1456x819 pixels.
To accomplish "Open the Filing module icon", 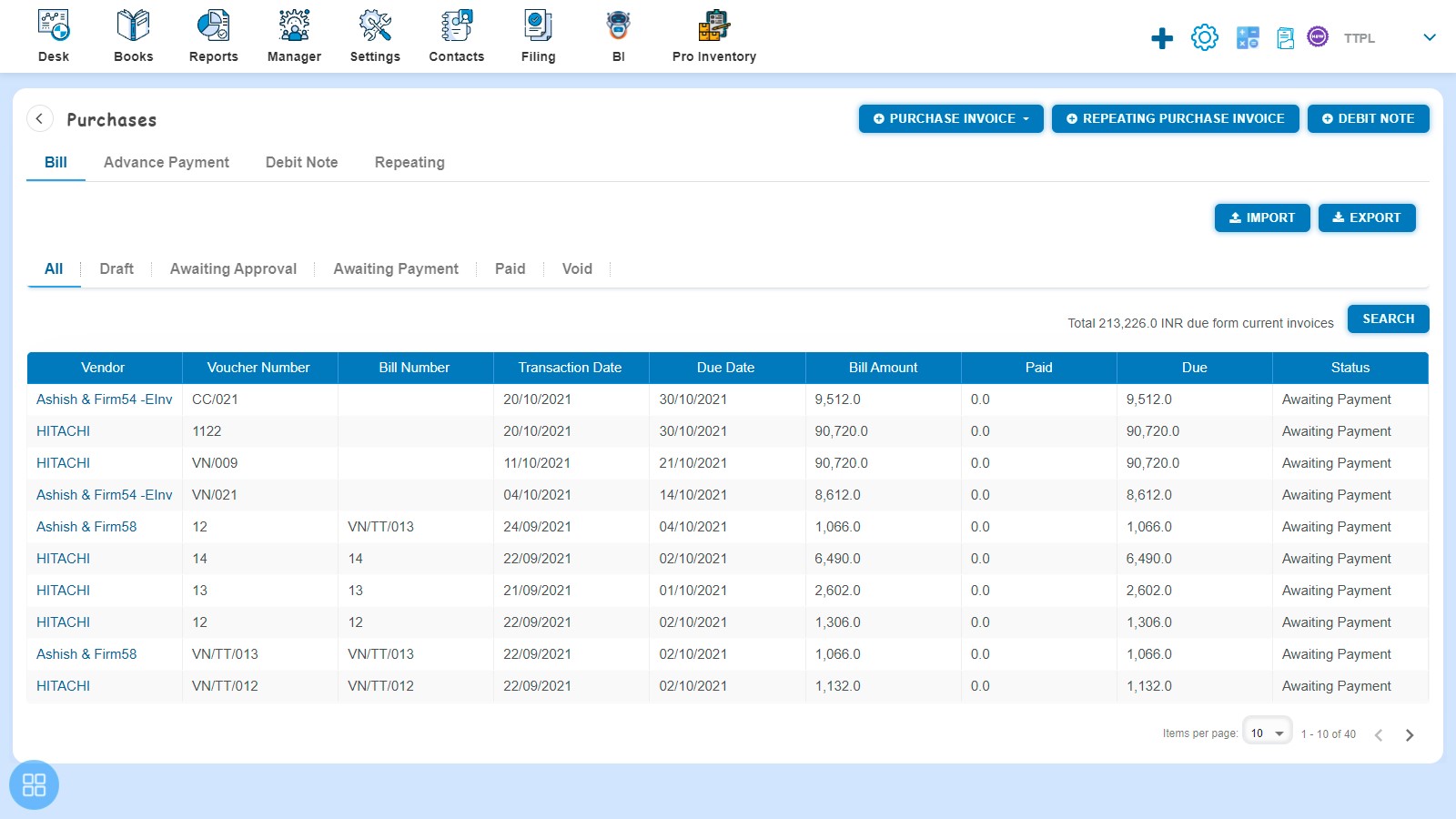I will pyautogui.click(x=538, y=25).
